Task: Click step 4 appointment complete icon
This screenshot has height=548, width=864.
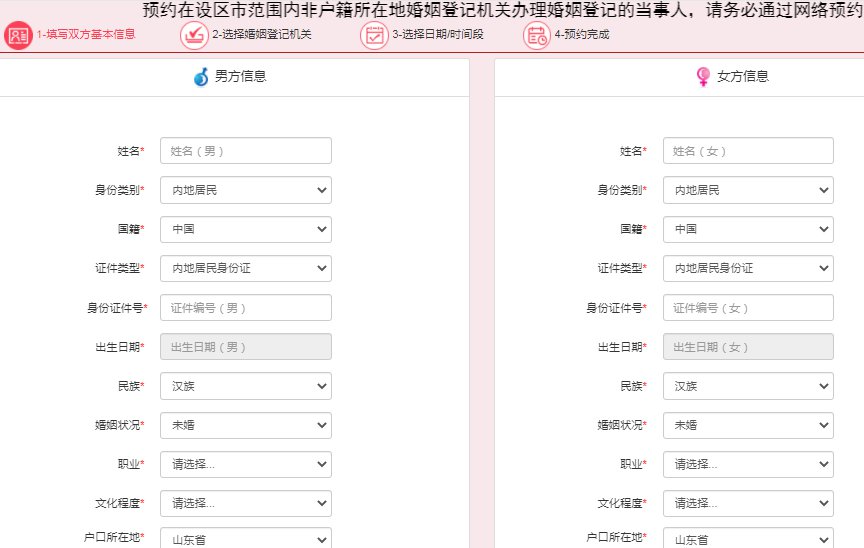Action: tap(536, 35)
